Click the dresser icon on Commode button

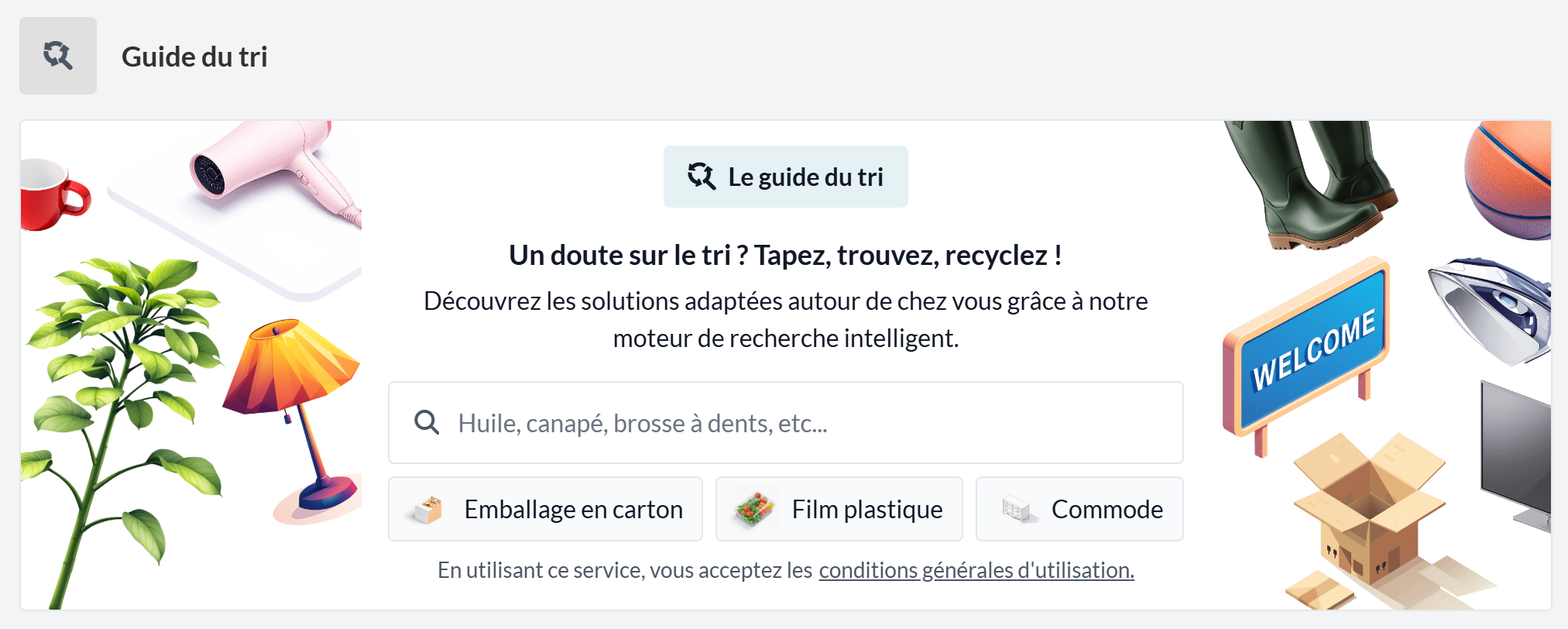click(1016, 509)
